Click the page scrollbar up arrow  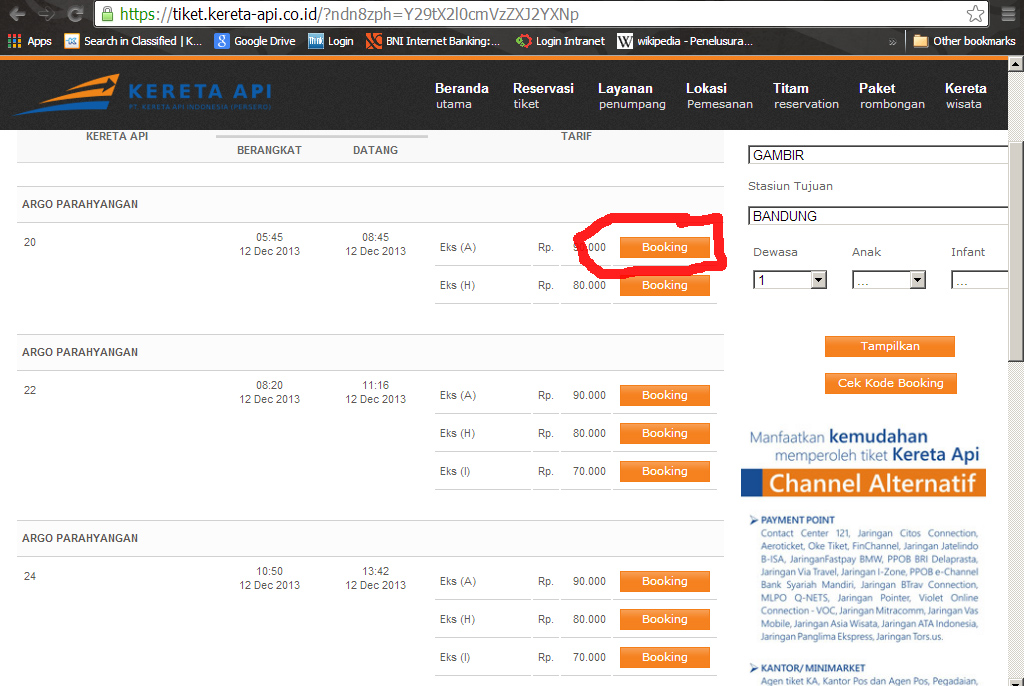1016,64
